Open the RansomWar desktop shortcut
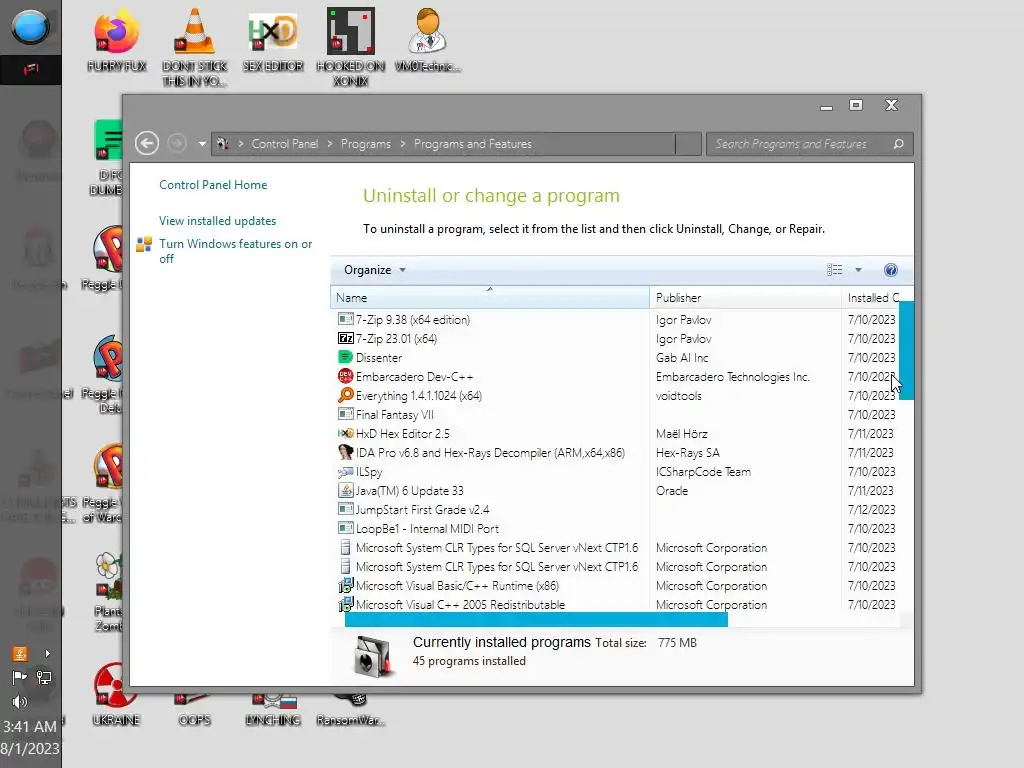This screenshot has height=768, width=1024. point(351,711)
